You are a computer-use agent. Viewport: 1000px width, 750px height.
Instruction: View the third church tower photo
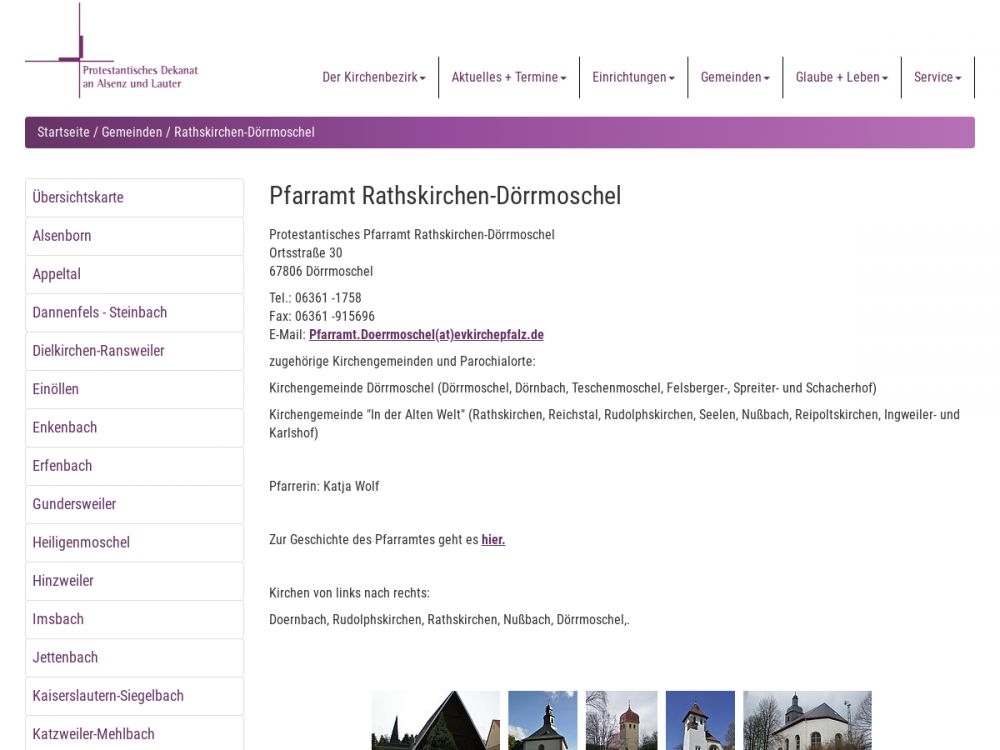621,720
